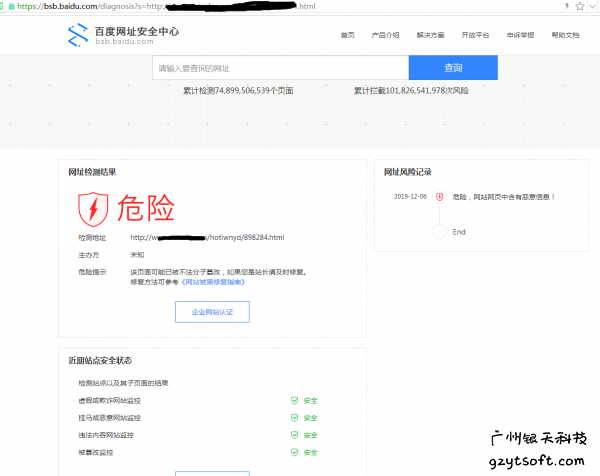Viewport: 600px width, 476px height.
Task: Go to 首页 in the top navigation
Action: pyautogui.click(x=347, y=35)
